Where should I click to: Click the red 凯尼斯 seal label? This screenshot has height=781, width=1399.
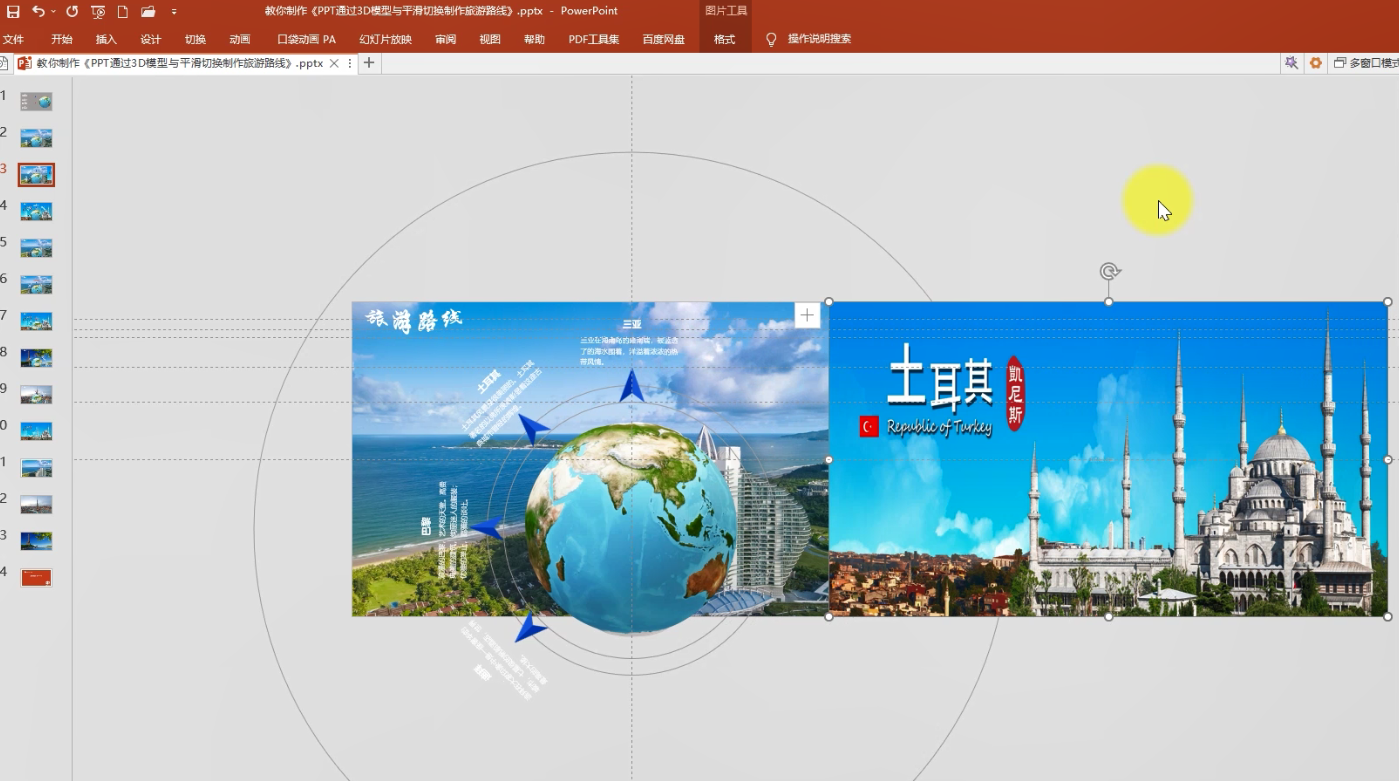[x=1016, y=393]
